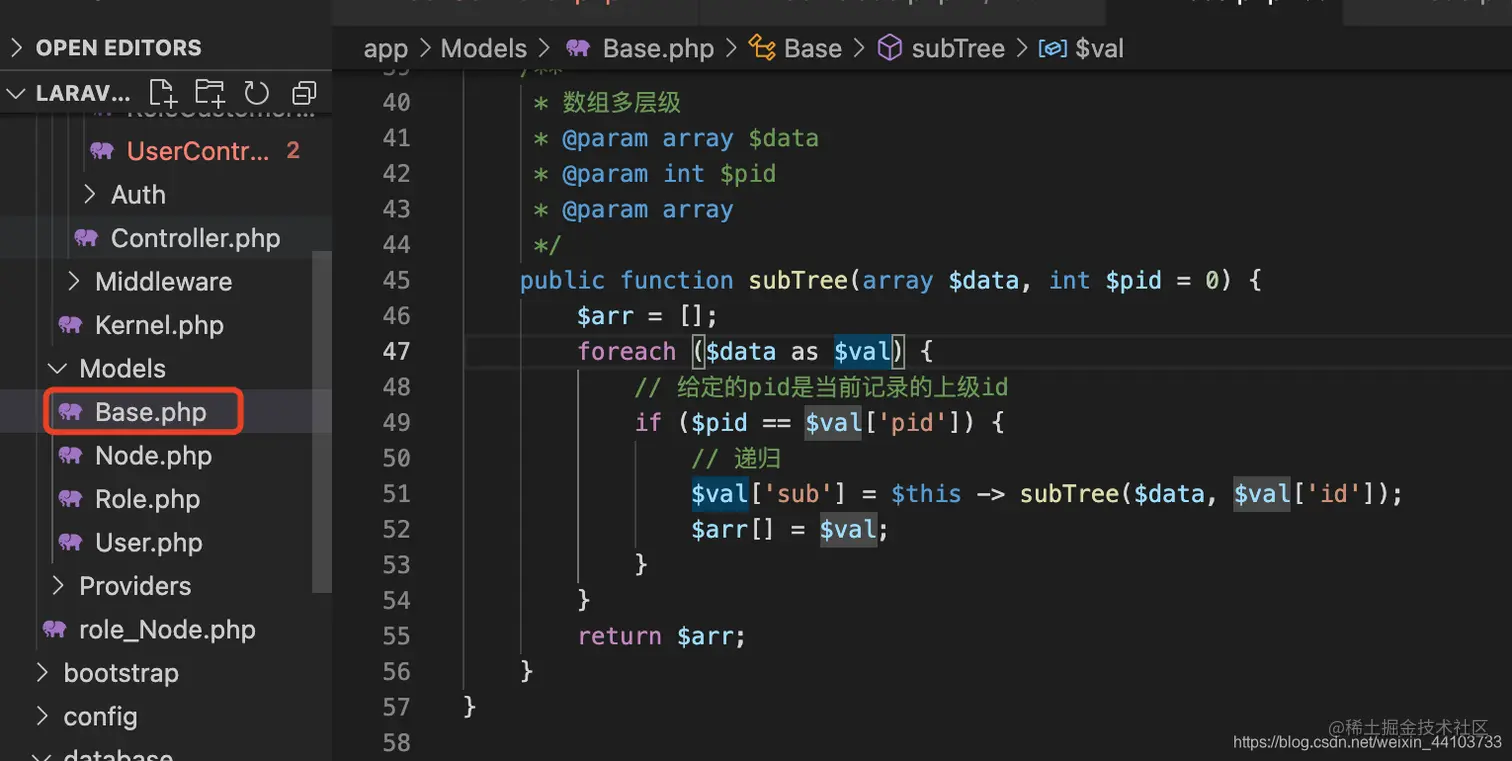
Task: Refresh the explorer file tree
Action: 257,93
